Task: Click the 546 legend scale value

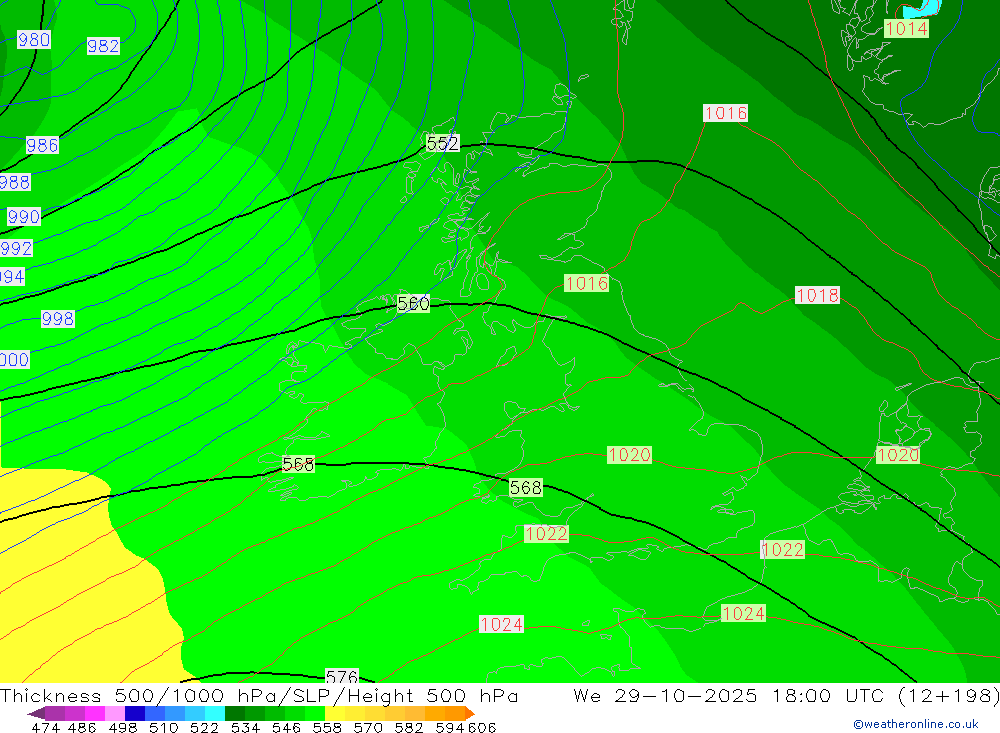Action: pyautogui.click(x=286, y=727)
